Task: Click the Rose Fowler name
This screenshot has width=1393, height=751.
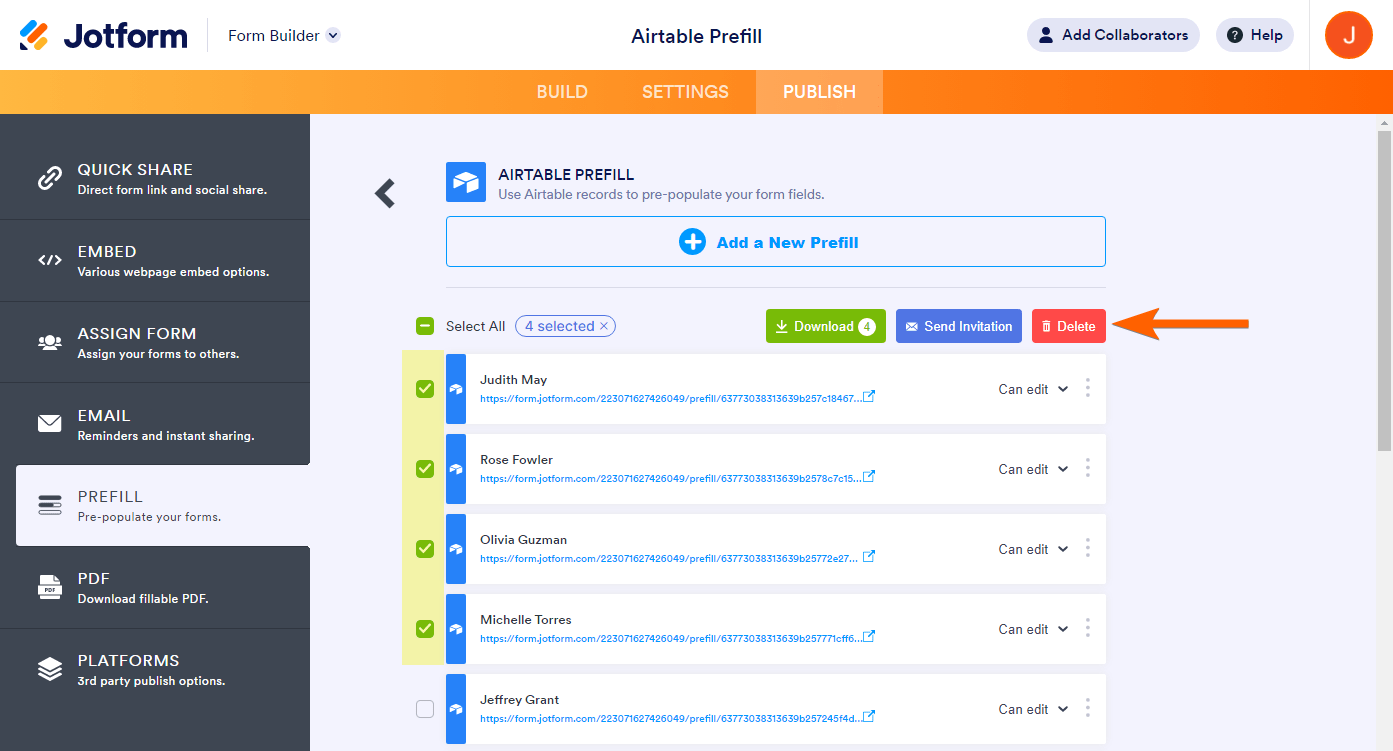Action: pyautogui.click(x=516, y=460)
